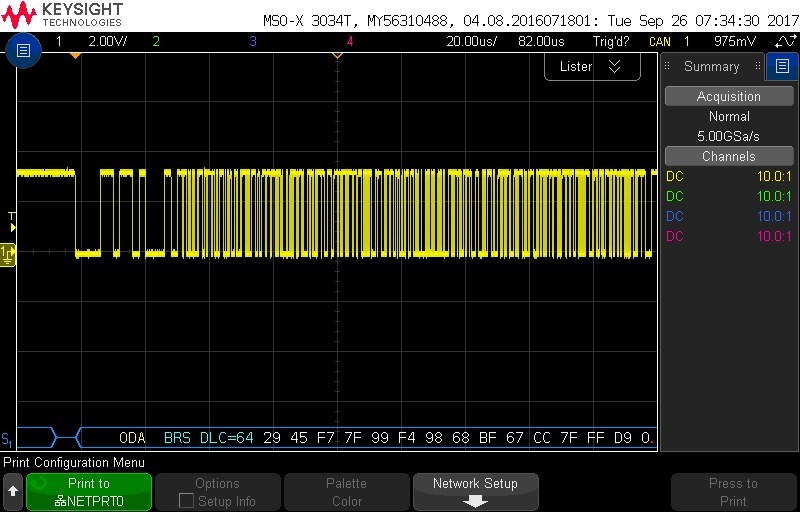The image size is (800, 512).
Task: Select channel 4 indicator in top bar
Action: pyautogui.click(x=349, y=41)
